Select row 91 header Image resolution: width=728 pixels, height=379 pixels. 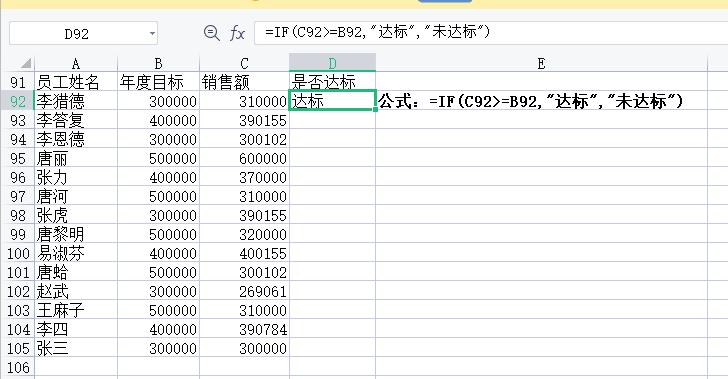[x=18, y=82]
